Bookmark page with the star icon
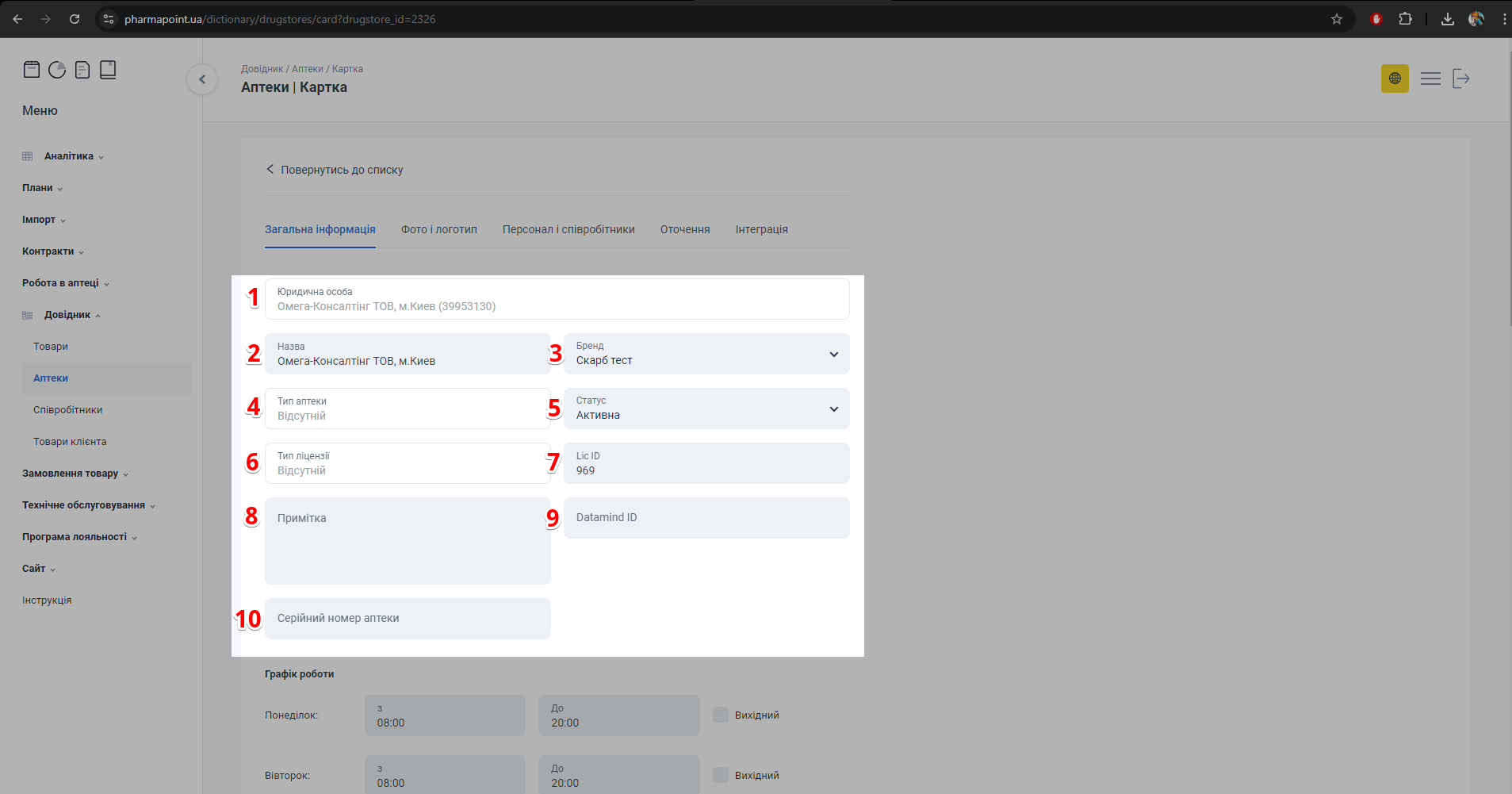1512x794 pixels. click(x=1337, y=19)
